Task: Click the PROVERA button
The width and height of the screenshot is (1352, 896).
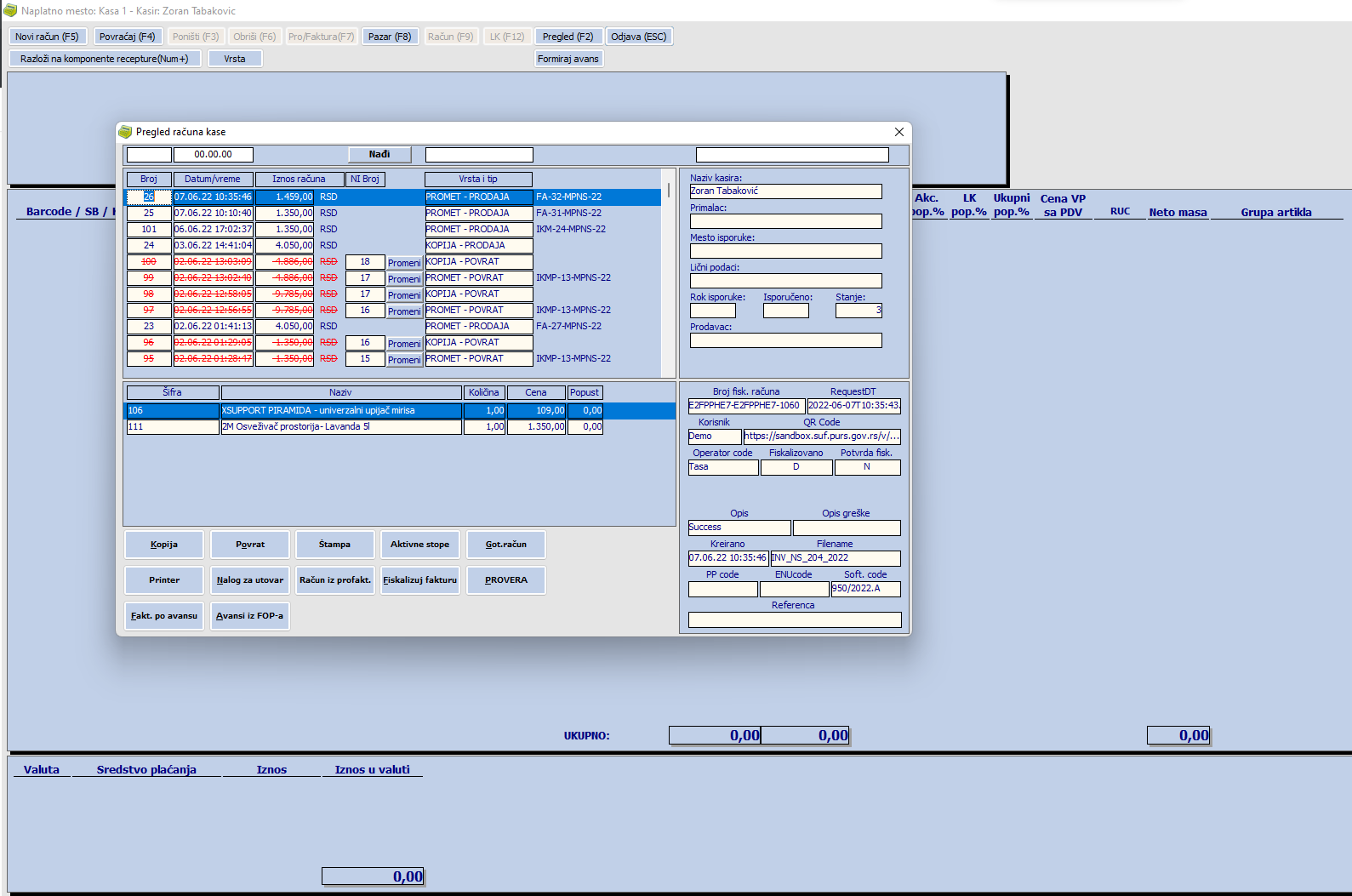Action: coord(505,580)
